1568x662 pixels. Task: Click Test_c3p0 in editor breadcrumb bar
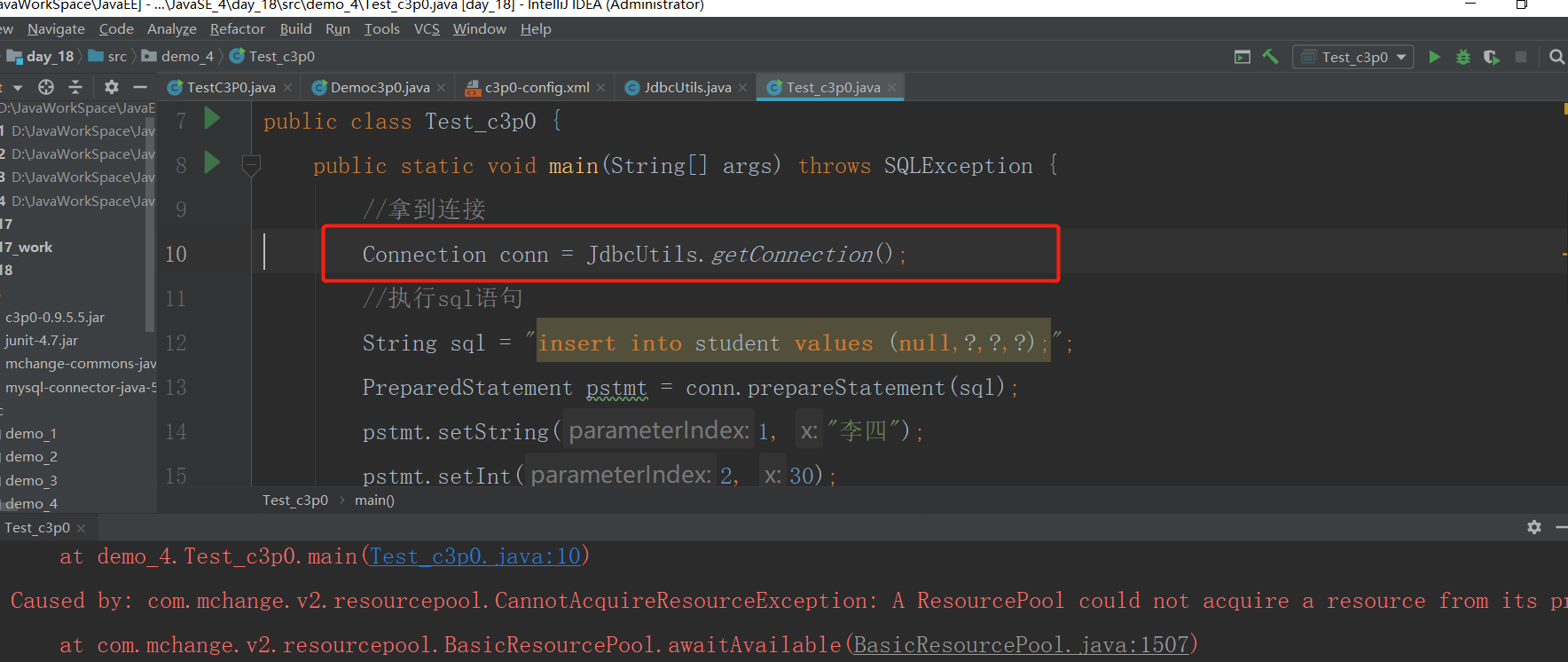click(295, 500)
